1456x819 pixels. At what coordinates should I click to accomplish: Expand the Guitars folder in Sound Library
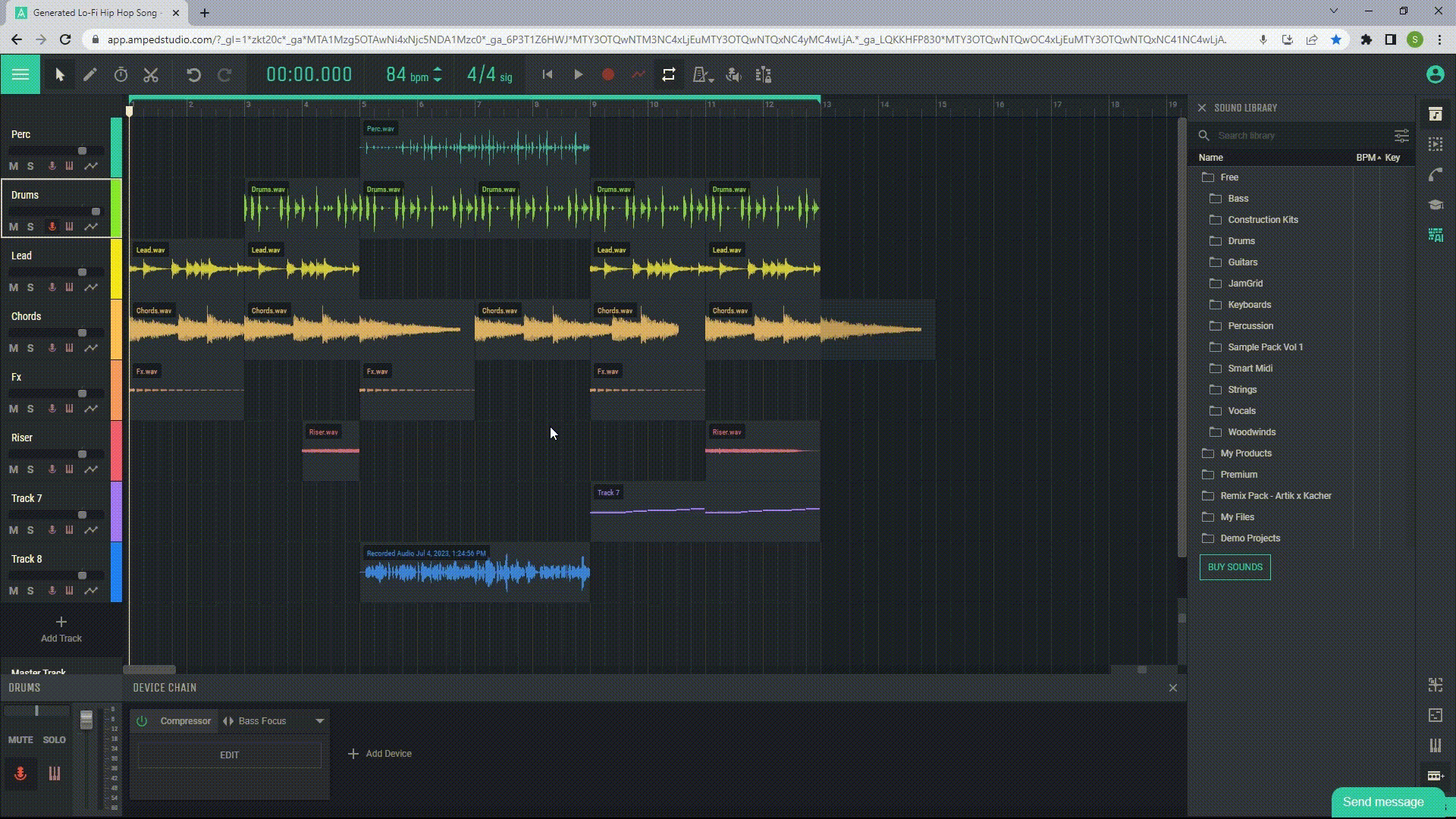tap(1243, 261)
